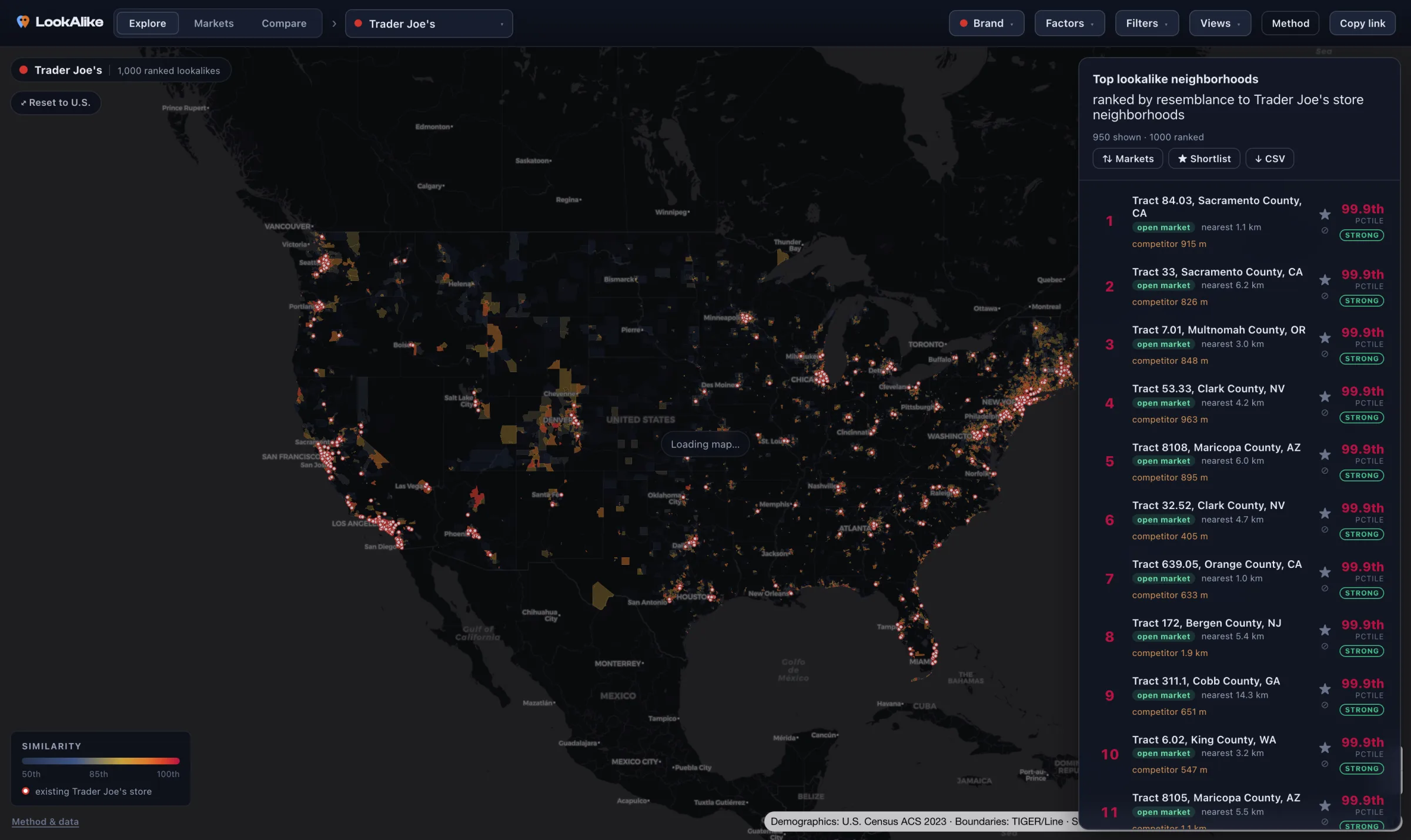
Task: Select row 'Tract 32.52, Clark County, NV'
Action: (1241, 521)
